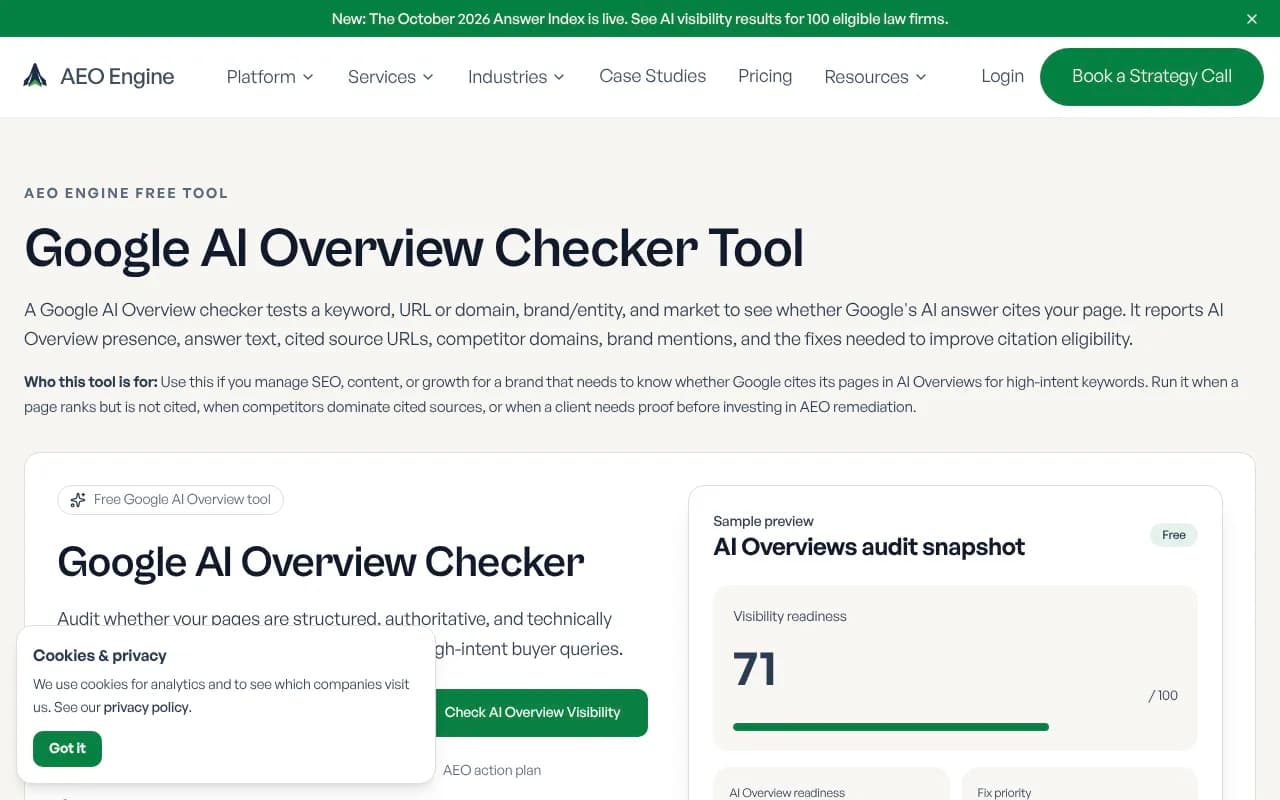Click the "Fix priority" card label
The width and height of the screenshot is (1280, 800).
point(1004,792)
